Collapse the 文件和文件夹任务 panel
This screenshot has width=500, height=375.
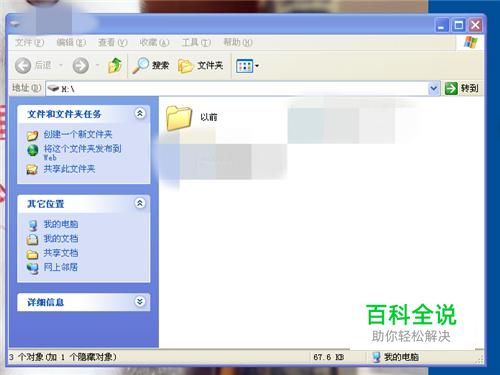point(140,114)
